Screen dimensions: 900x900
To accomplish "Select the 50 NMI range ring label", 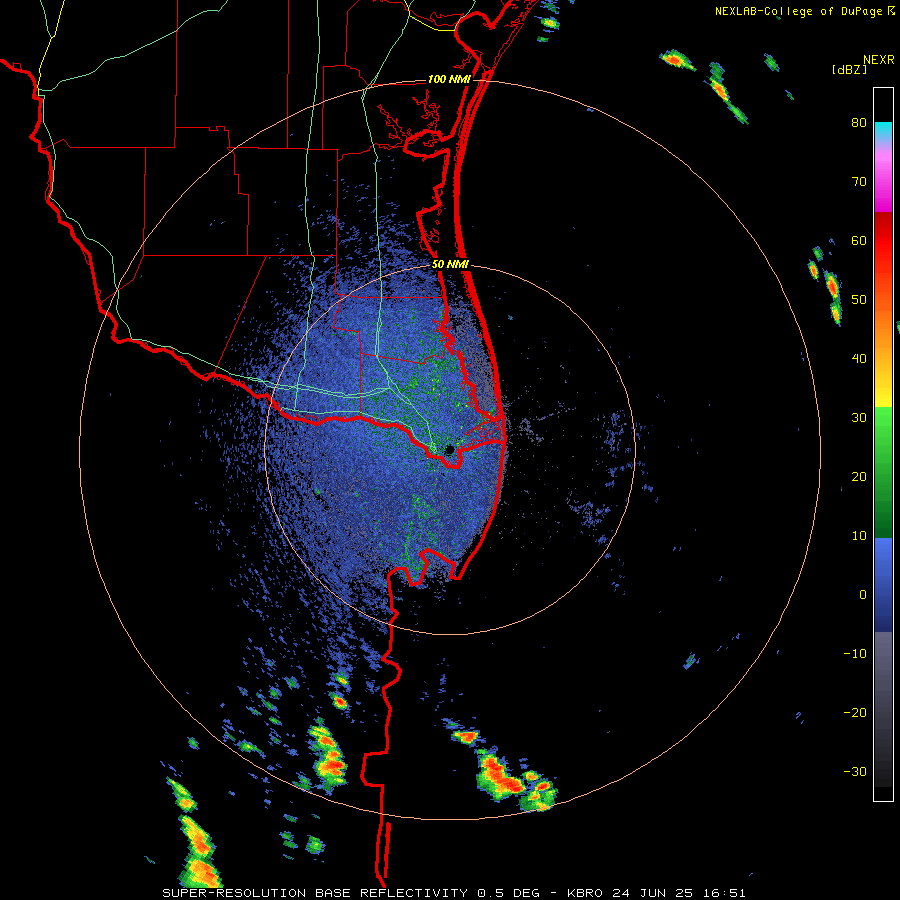I will (450, 265).
